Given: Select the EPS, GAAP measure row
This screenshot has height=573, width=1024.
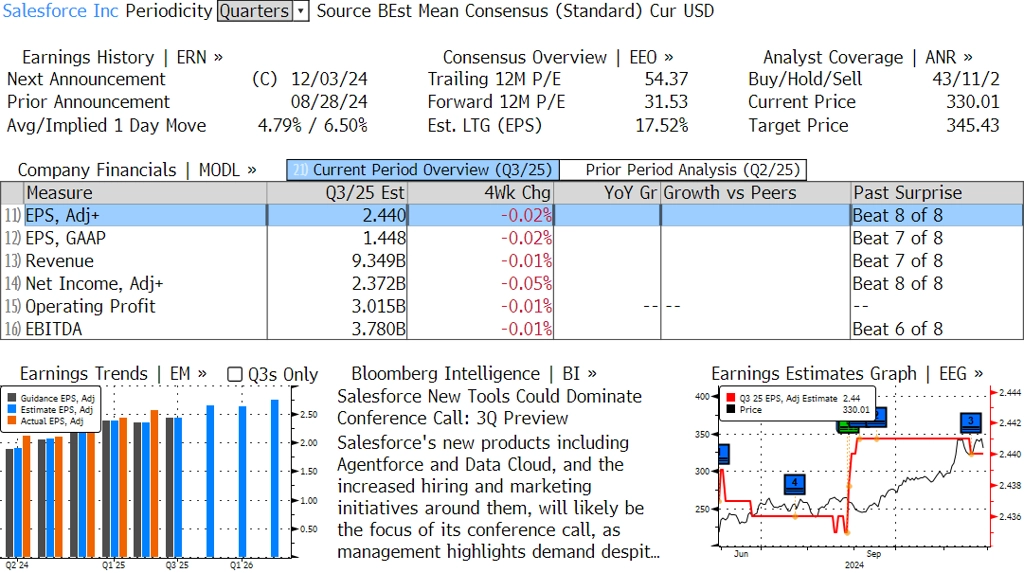Looking at the screenshot, I should click(512, 238).
